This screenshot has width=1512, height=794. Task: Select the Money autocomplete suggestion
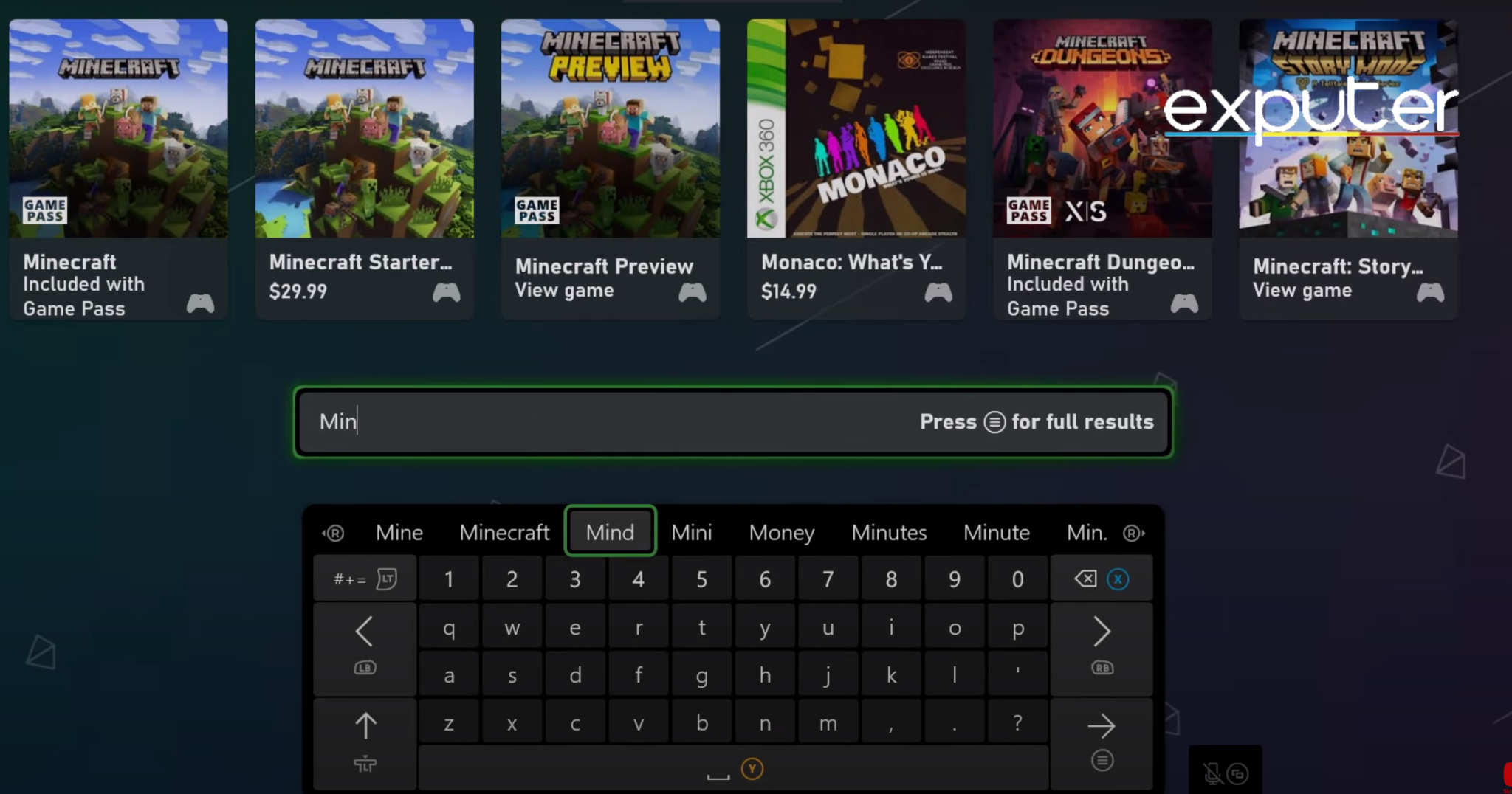click(781, 532)
